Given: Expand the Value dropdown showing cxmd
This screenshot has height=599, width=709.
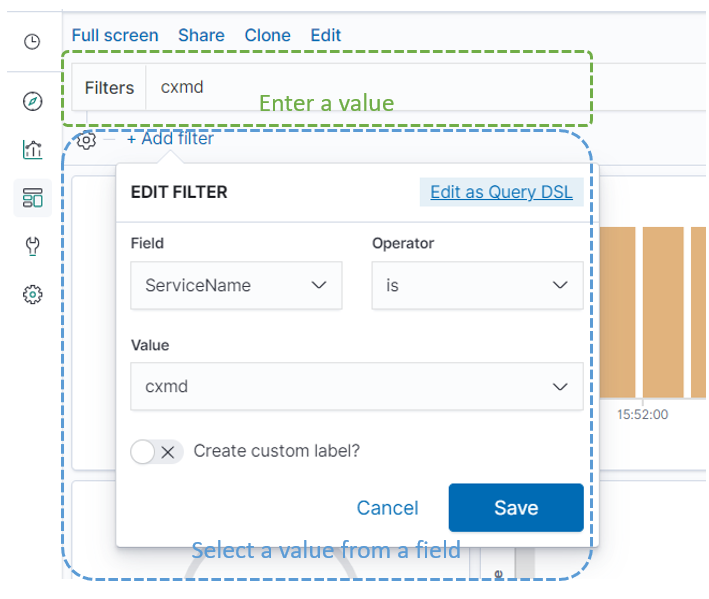Looking at the screenshot, I should click(x=356, y=386).
